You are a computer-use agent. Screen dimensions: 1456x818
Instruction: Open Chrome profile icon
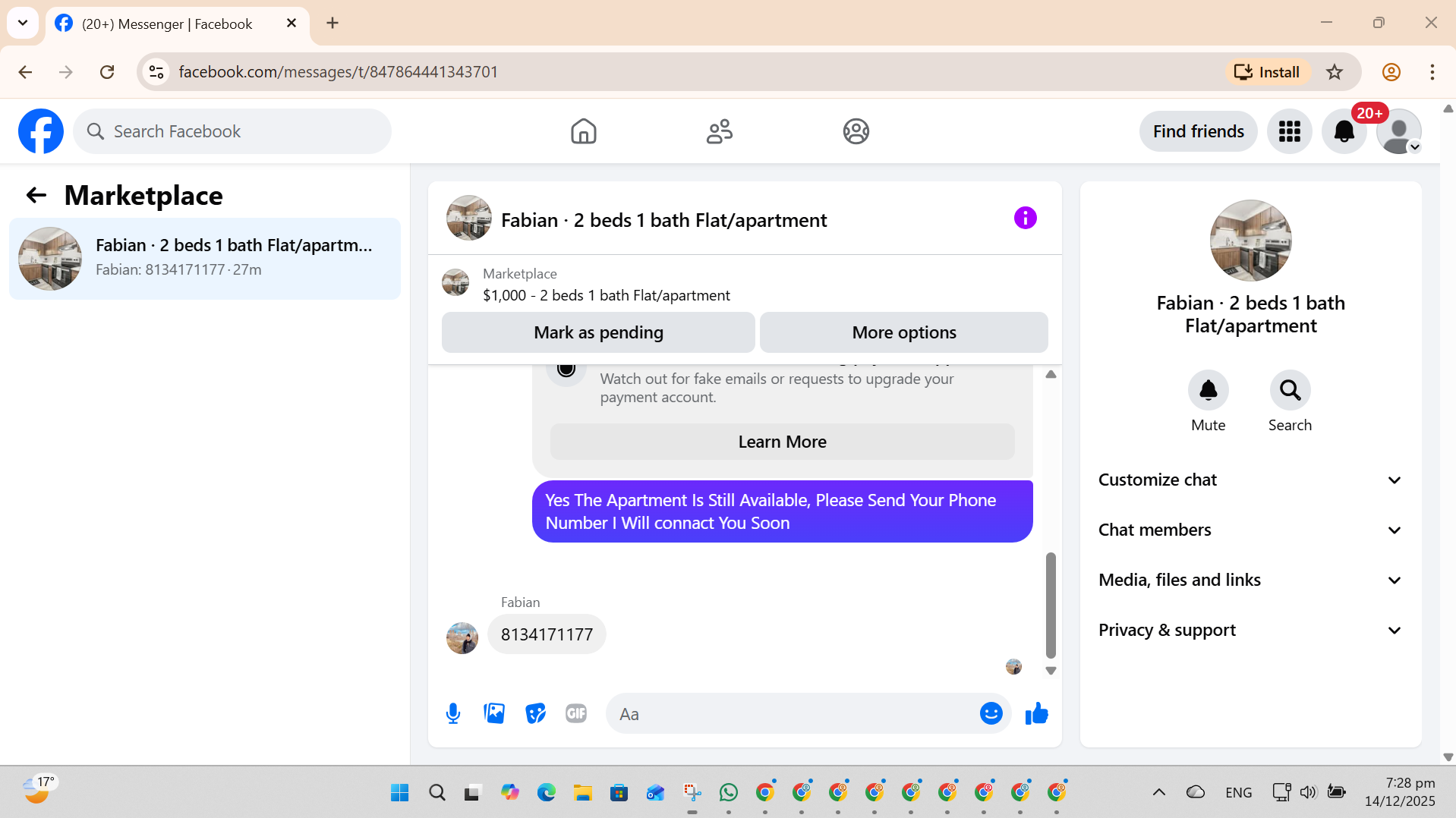click(1391, 72)
